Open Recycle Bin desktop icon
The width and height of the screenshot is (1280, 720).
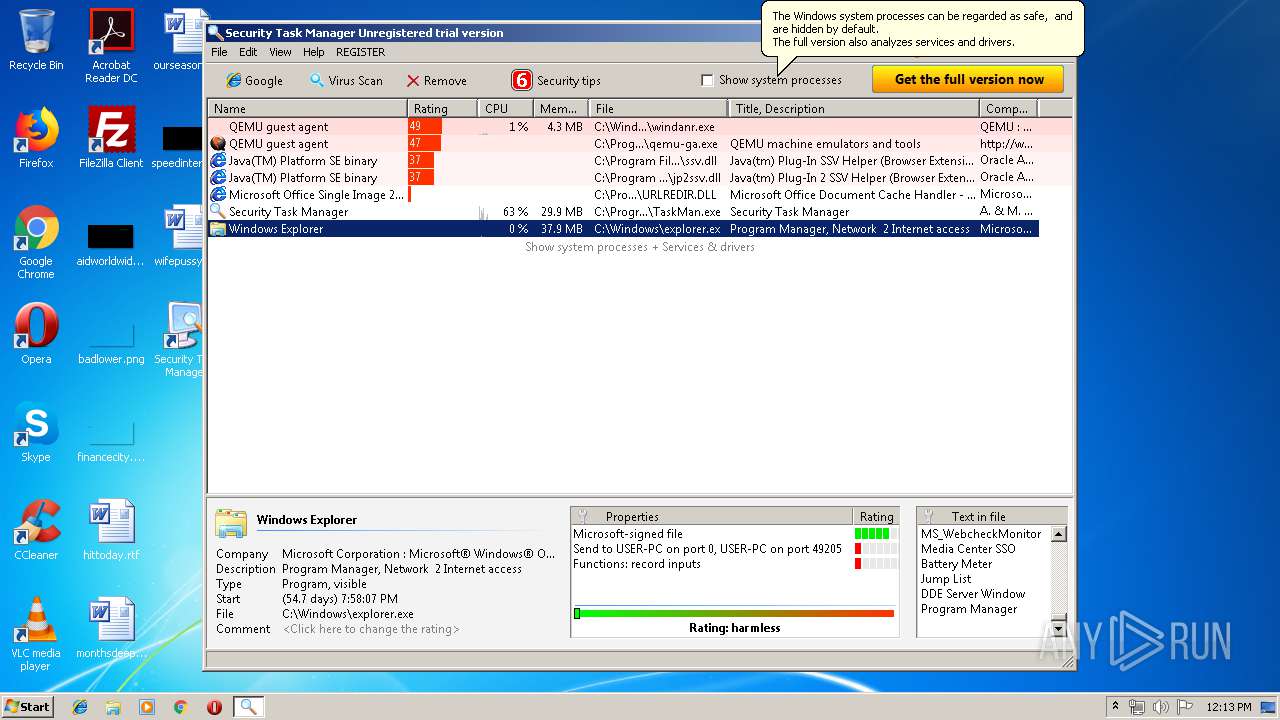[36, 40]
